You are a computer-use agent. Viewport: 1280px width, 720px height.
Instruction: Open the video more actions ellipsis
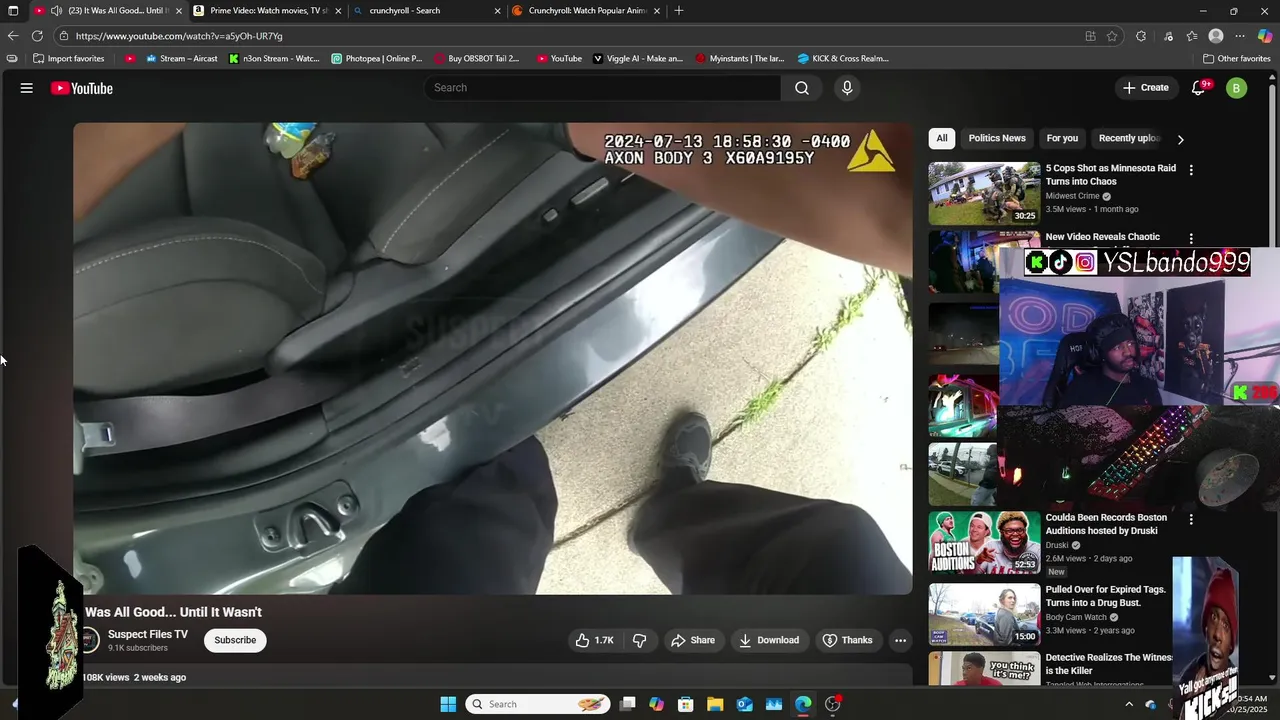[x=900, y=640]
